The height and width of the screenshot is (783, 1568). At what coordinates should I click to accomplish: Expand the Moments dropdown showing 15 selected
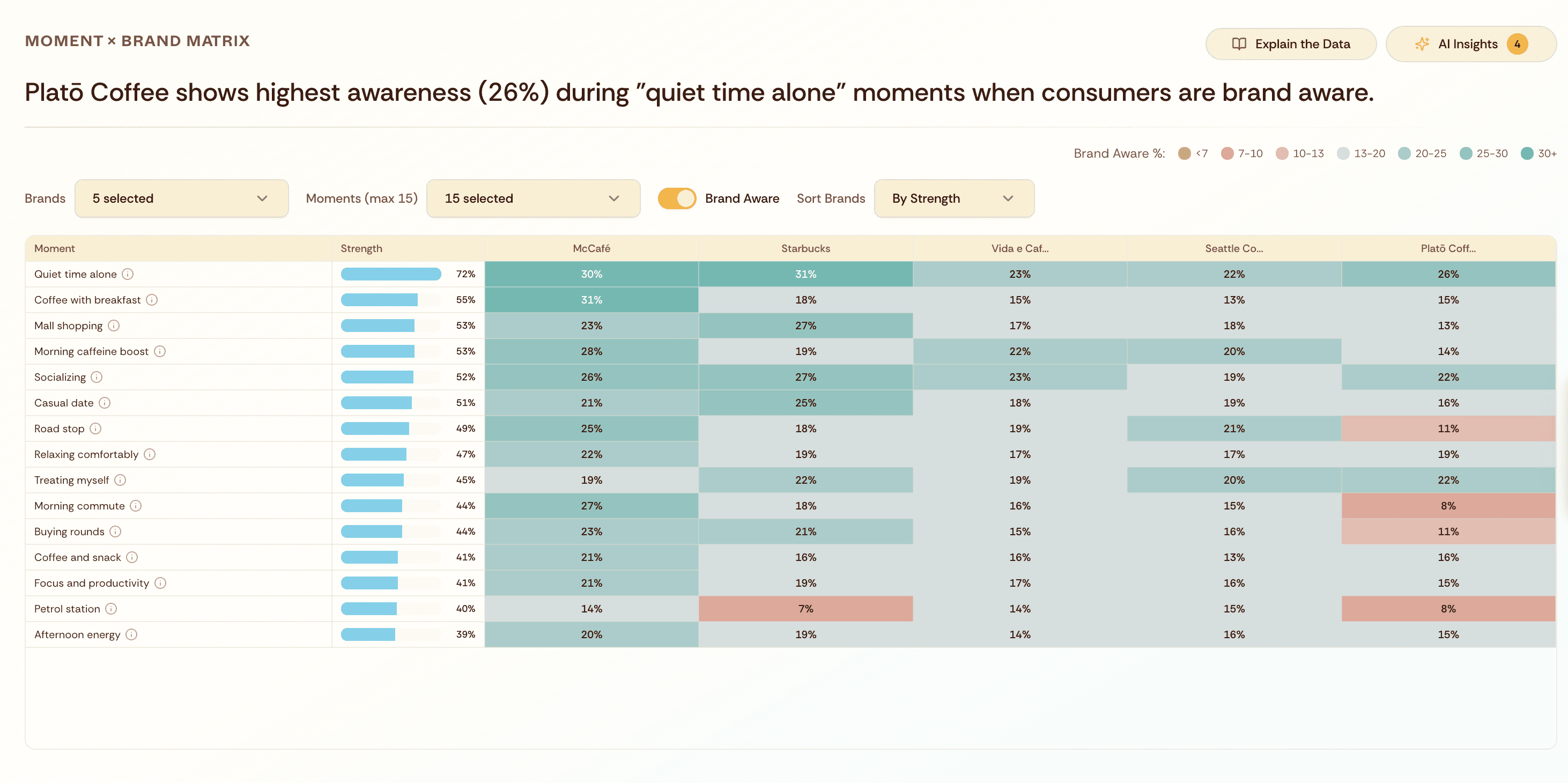[533, 198]
